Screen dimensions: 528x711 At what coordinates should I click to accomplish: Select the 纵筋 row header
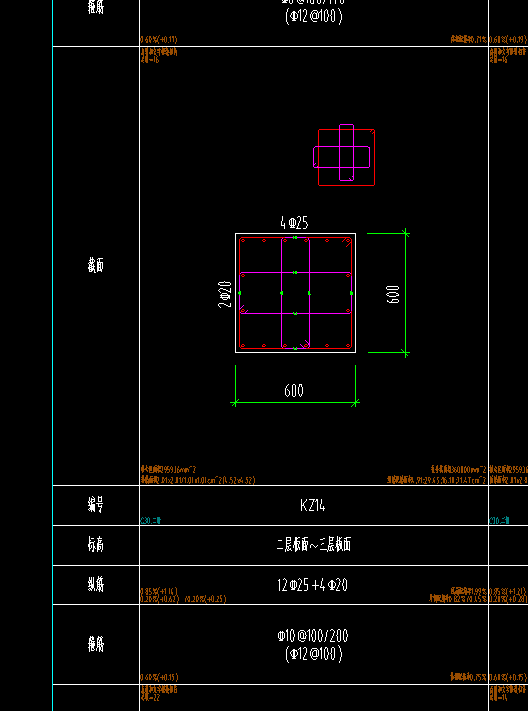pyautogui.click(x=96, y=584)
